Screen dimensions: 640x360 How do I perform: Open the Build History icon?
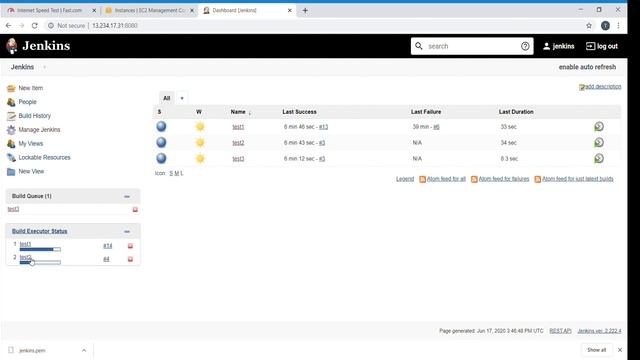click(x=11, y=116)
